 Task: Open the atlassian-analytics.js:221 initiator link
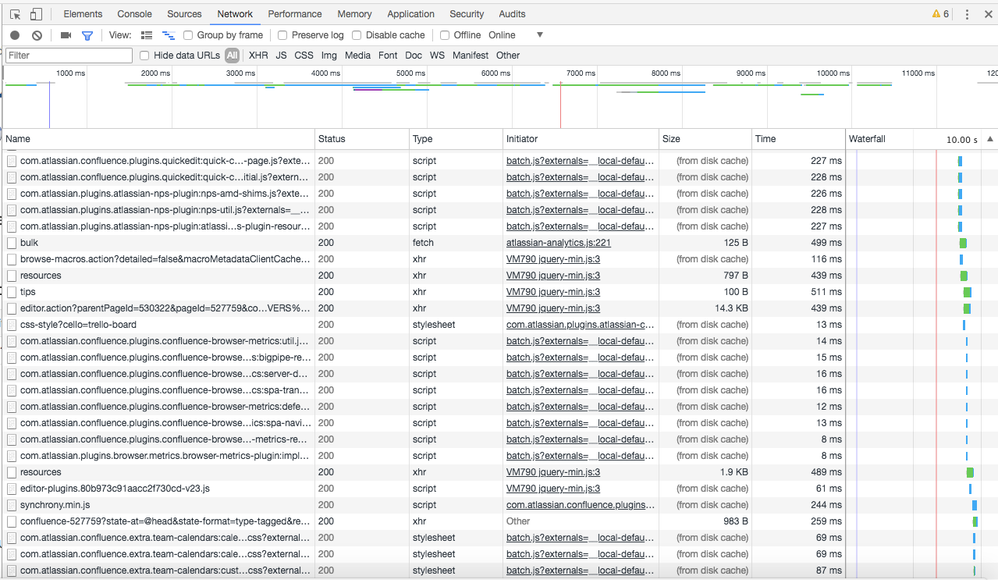(x=558, y=243)
